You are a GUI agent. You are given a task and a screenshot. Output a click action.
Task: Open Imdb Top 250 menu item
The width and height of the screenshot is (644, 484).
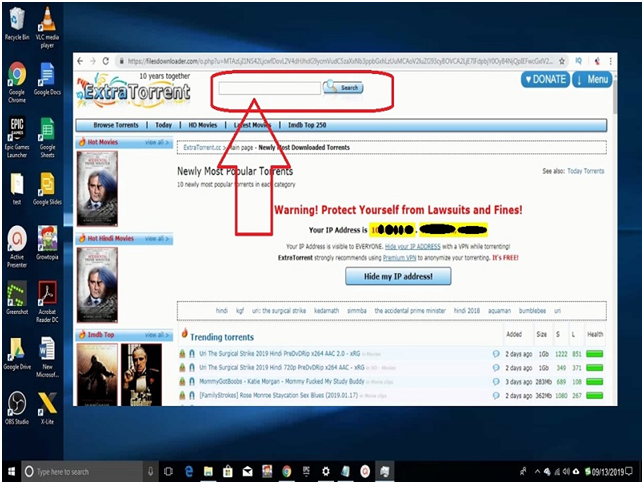click(307, 125)
